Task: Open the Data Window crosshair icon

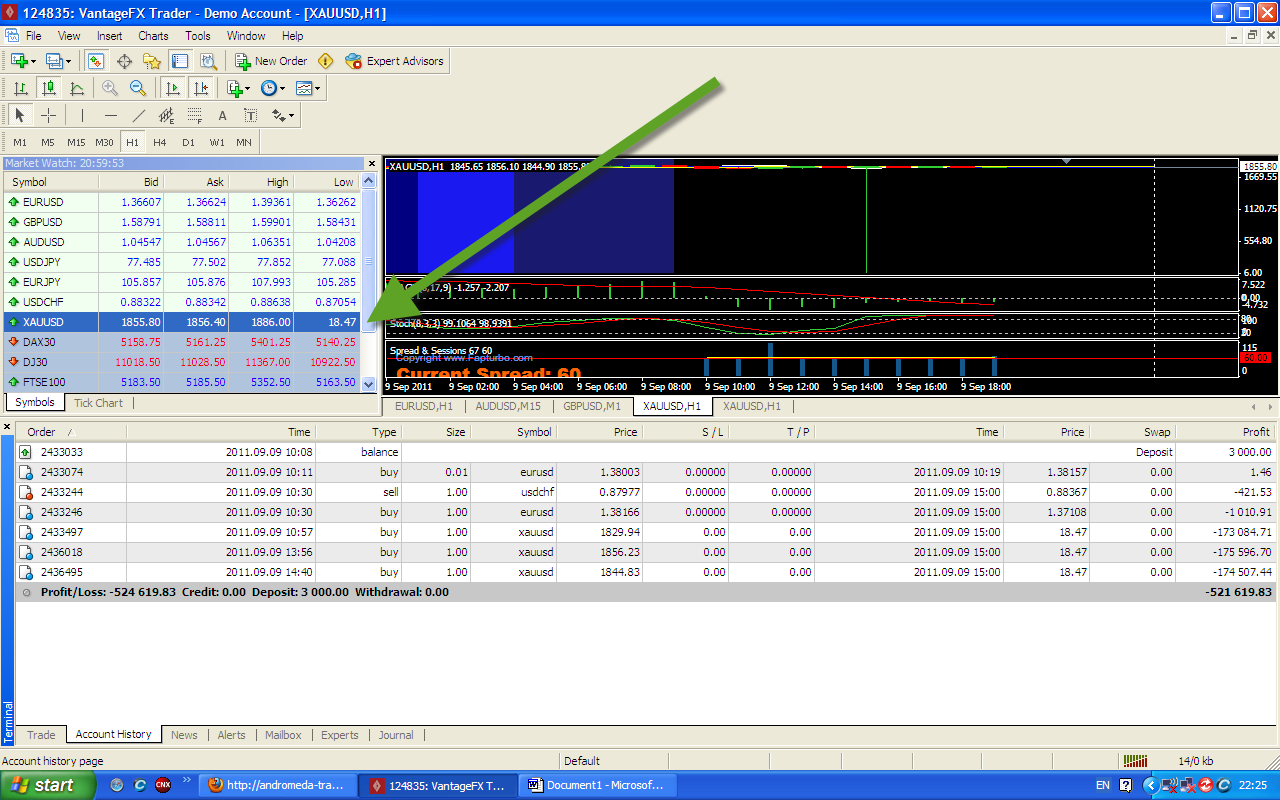Action: (125, 61)
